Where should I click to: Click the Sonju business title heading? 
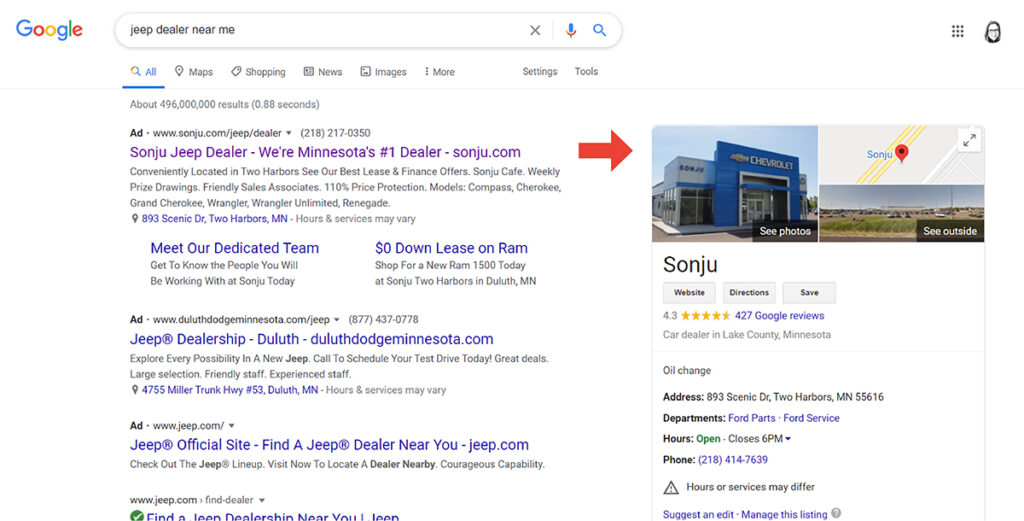tap(690, 264)
